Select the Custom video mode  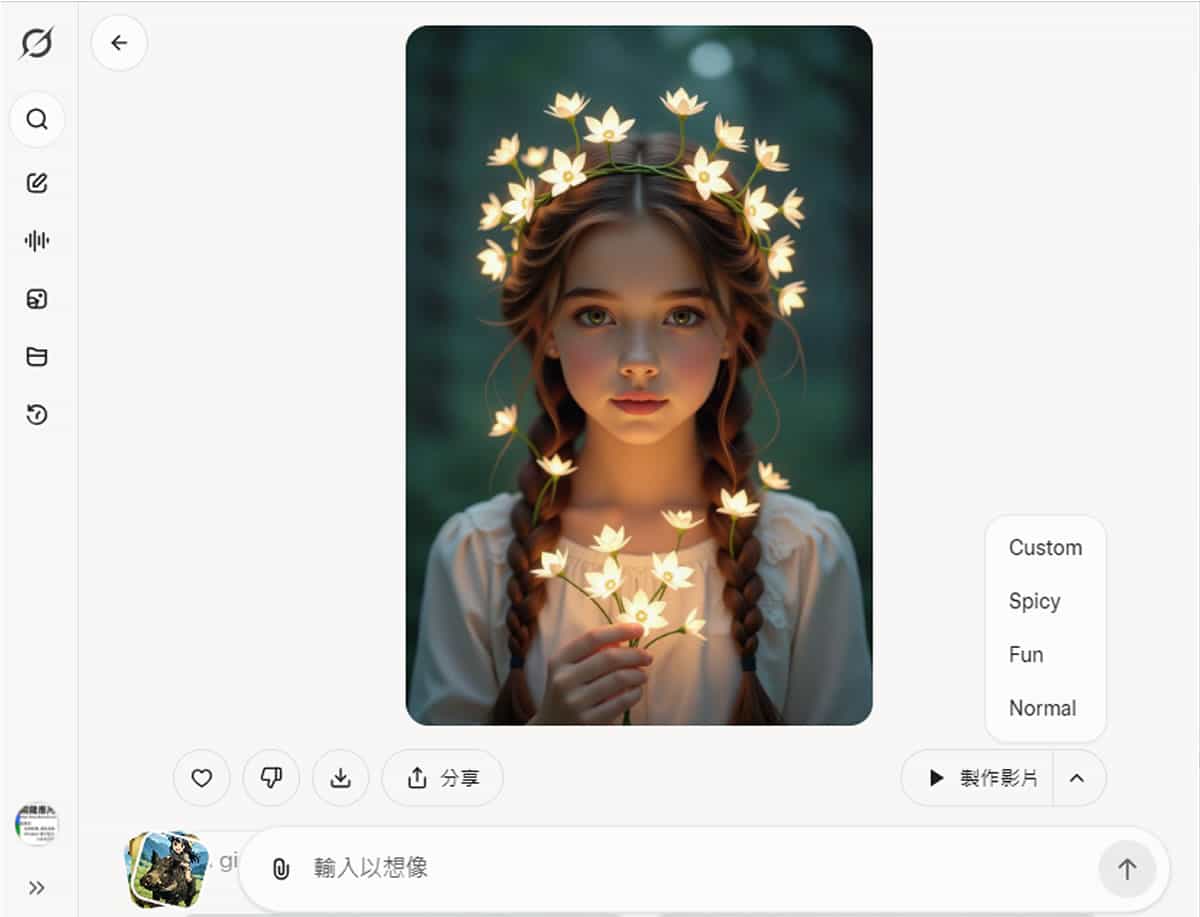point(1045,548)
